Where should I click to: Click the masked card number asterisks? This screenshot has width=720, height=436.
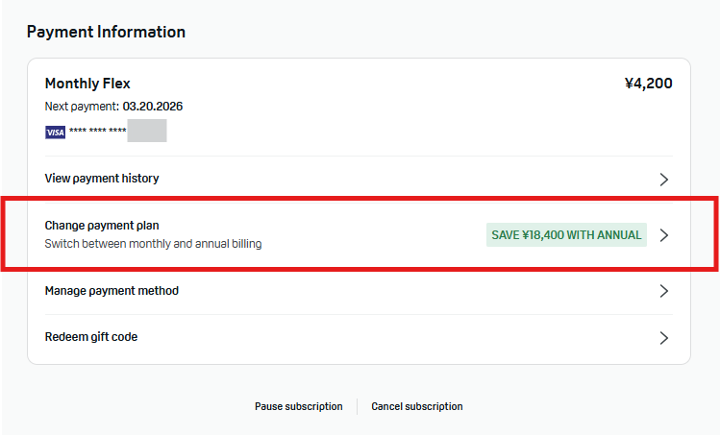pos(97,132)
